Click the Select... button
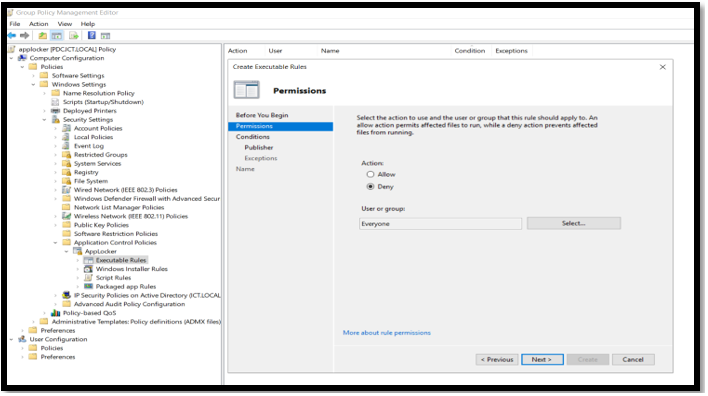This screenshot has height=396, width=708. [x=573, y=224]
